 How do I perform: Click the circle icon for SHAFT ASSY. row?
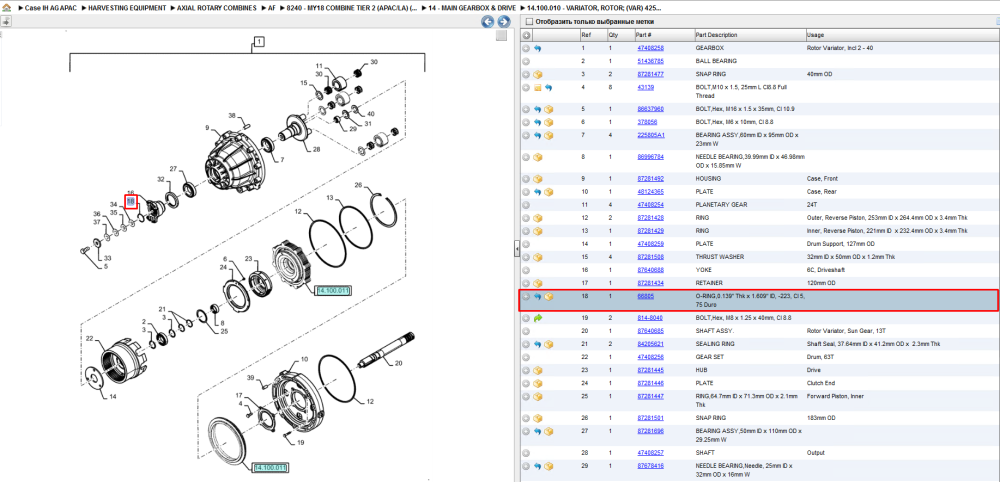tap(526, 331)
